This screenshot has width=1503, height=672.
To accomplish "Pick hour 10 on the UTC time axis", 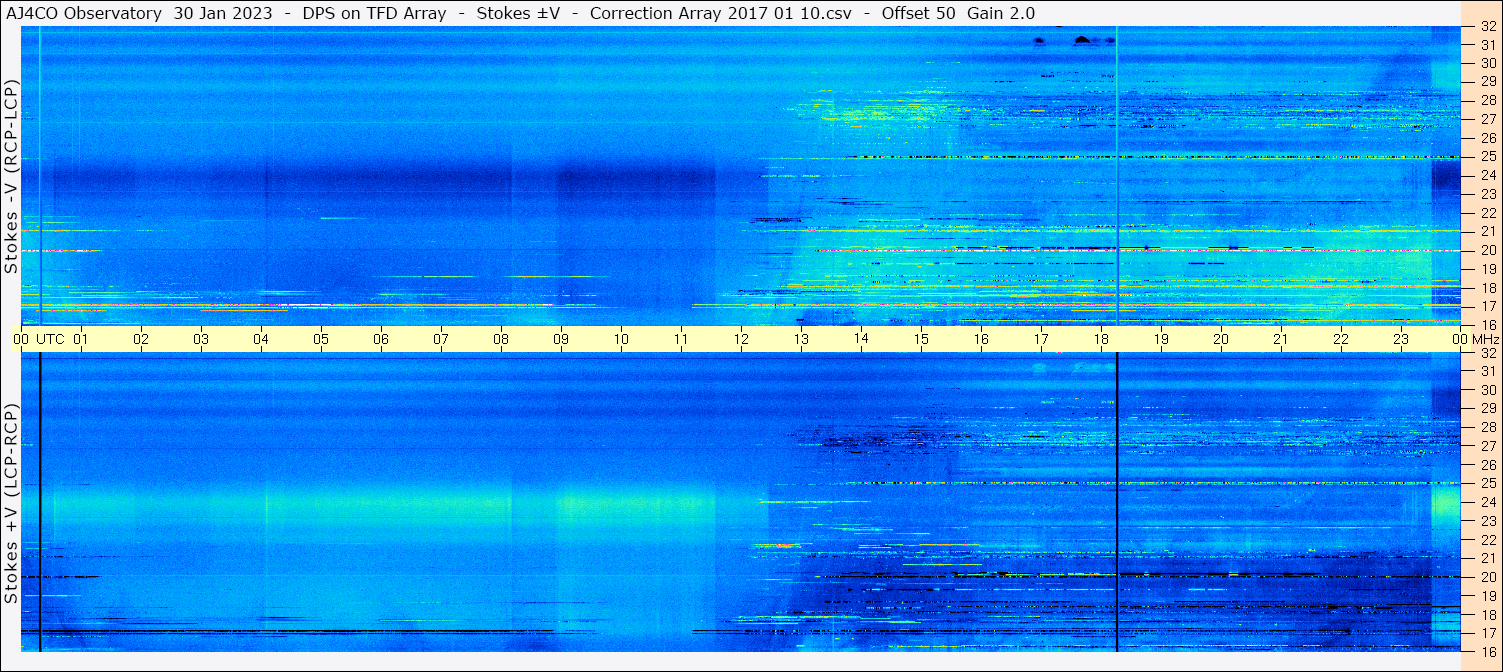I will [621, 339].
